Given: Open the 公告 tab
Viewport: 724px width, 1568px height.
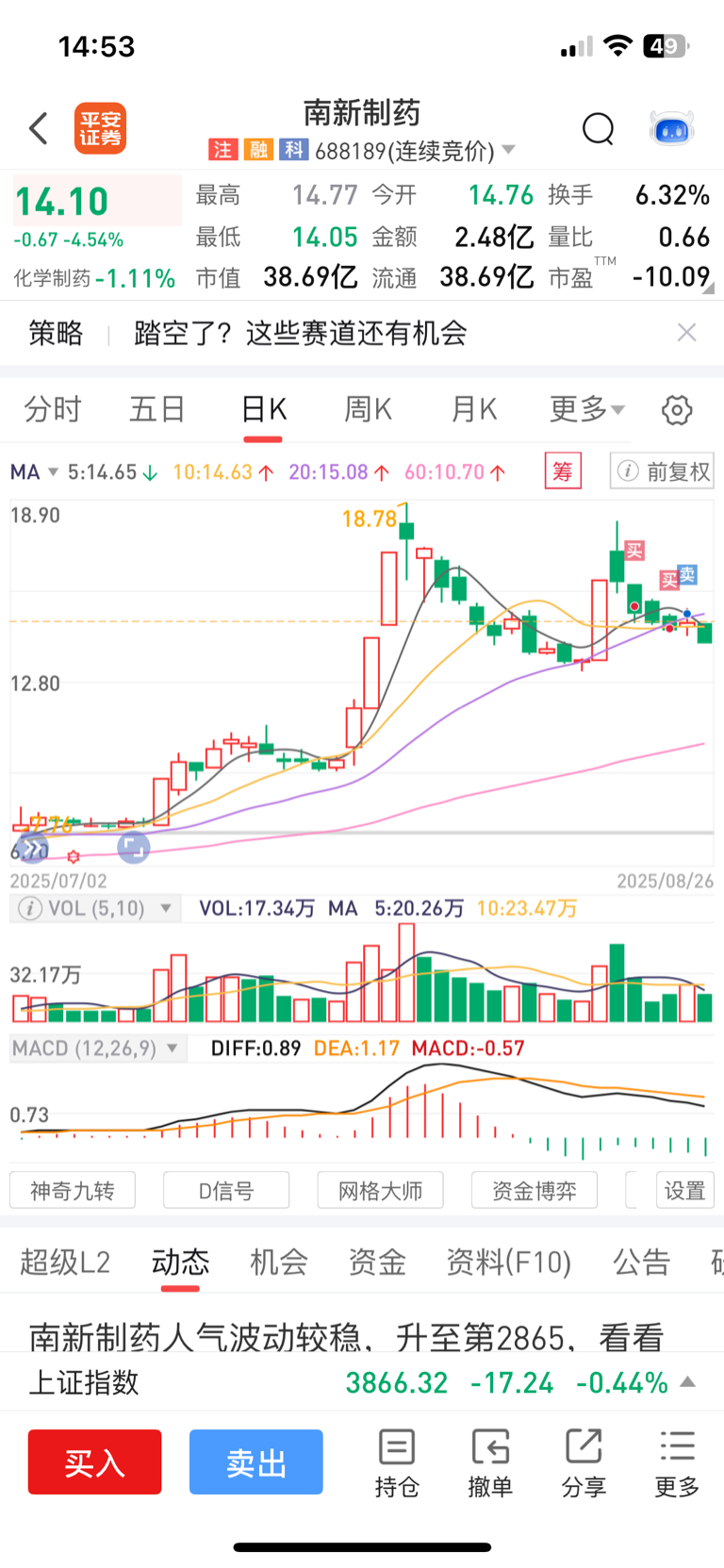Looking at the screenshot, I should coord(642,1262).
